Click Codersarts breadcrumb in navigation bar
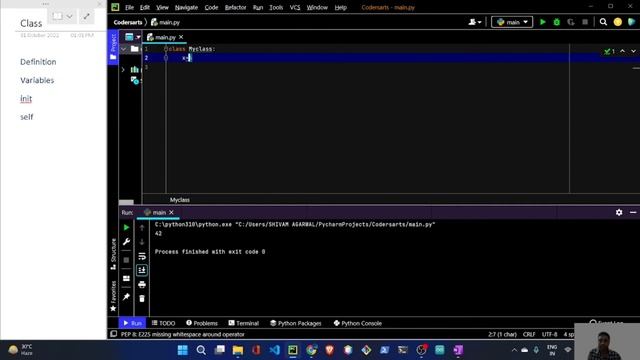Screen dimensions: 640x360 (x=128, y=22)
